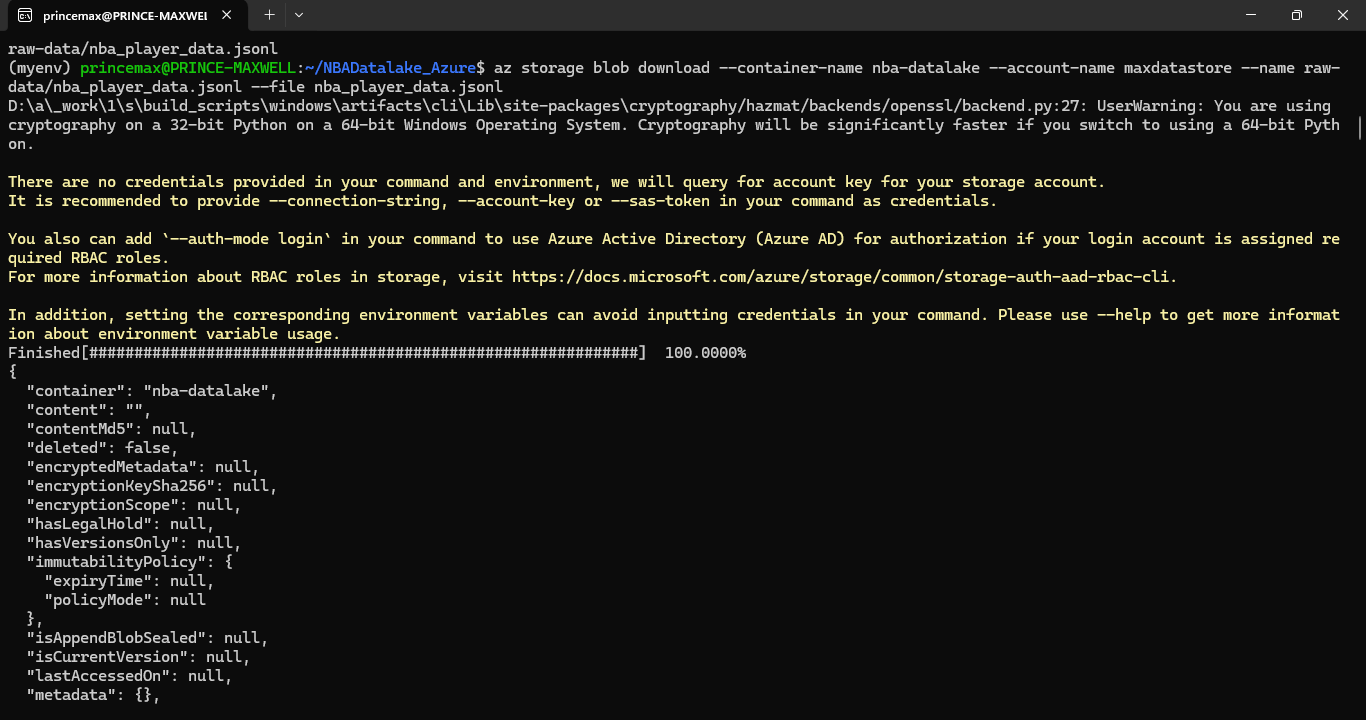Click the terminal icon on the tab
Viewport: 1366px width, 720px height.
[x=25, y=16]
